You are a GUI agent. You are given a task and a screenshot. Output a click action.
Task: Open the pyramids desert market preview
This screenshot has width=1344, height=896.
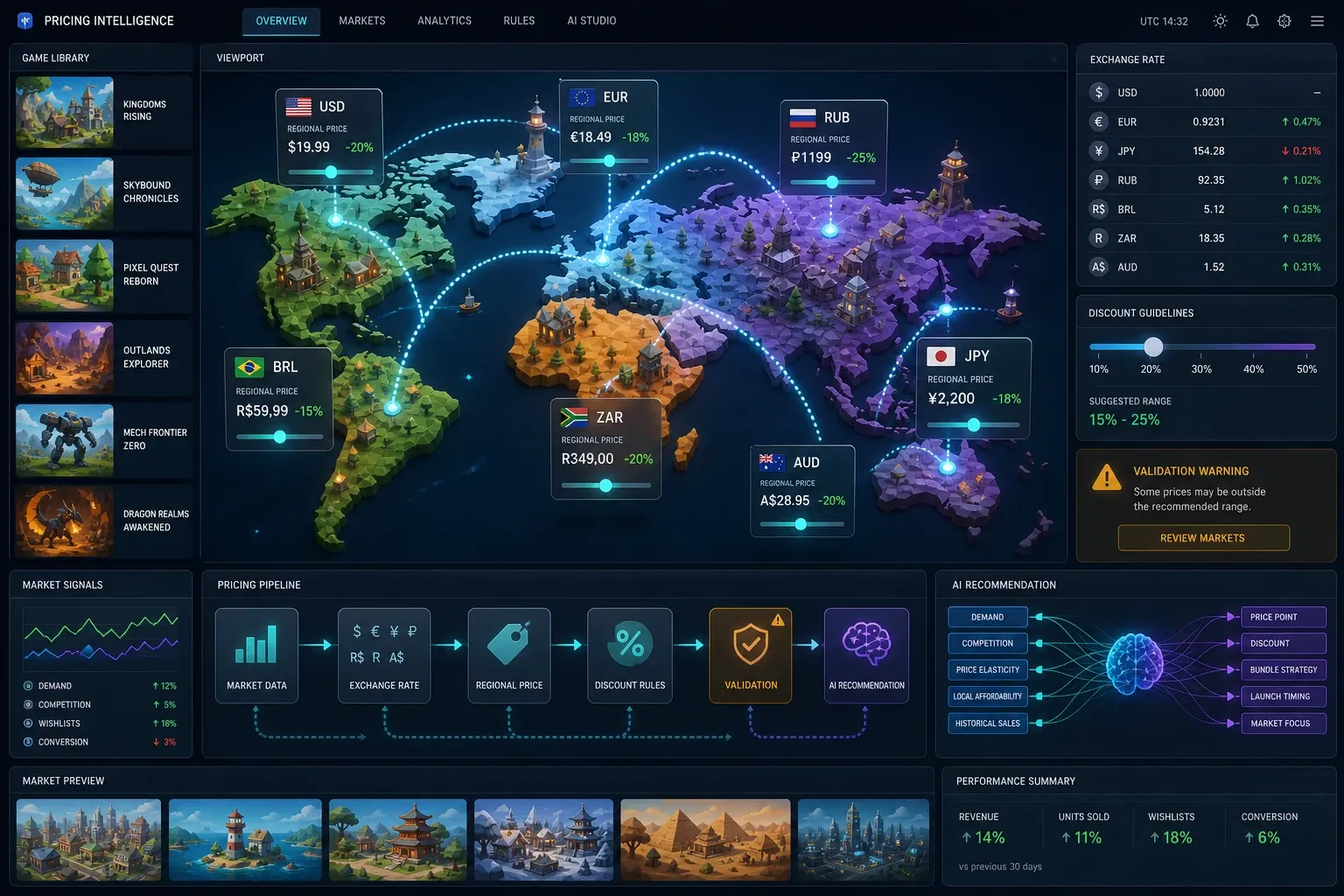tap(705, 839)
